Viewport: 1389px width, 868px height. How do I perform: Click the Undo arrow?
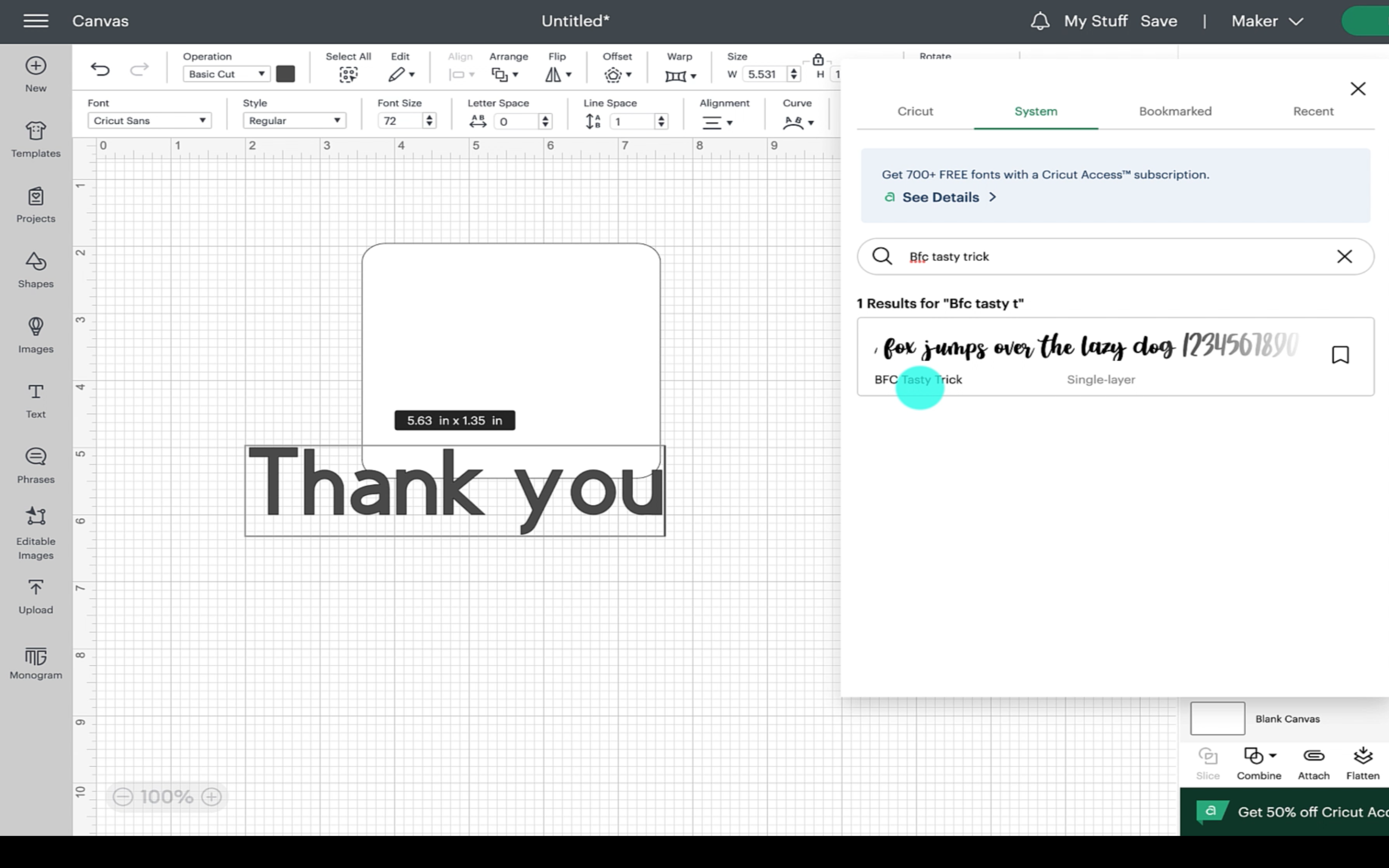(x=100, y=70)
